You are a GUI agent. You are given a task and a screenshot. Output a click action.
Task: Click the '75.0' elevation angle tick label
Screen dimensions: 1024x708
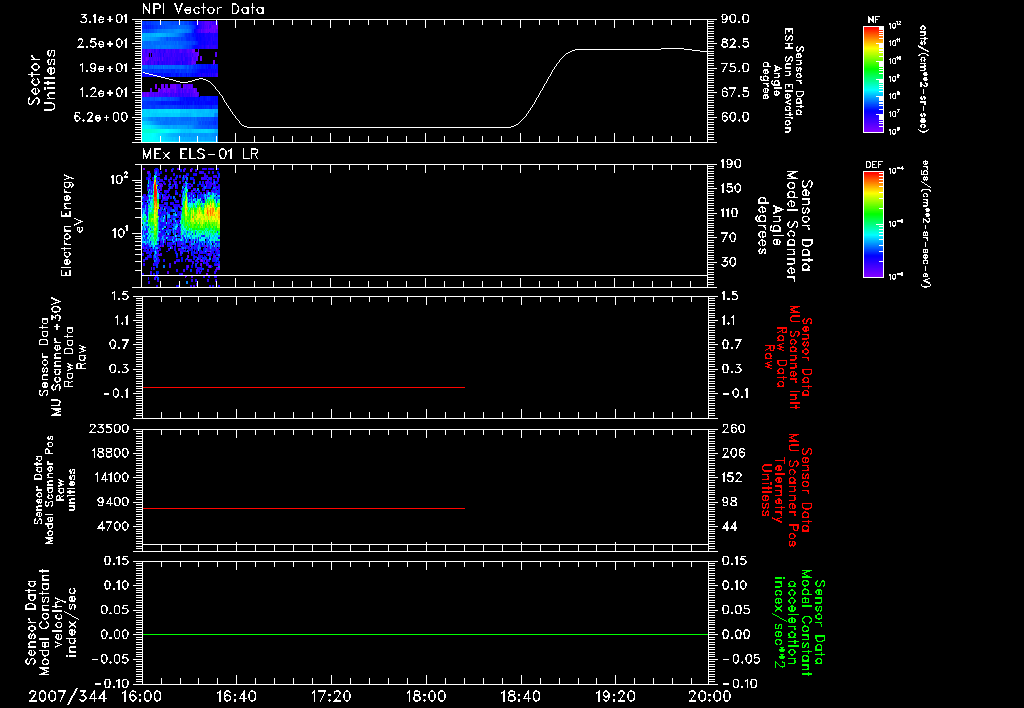coord(735,68)
